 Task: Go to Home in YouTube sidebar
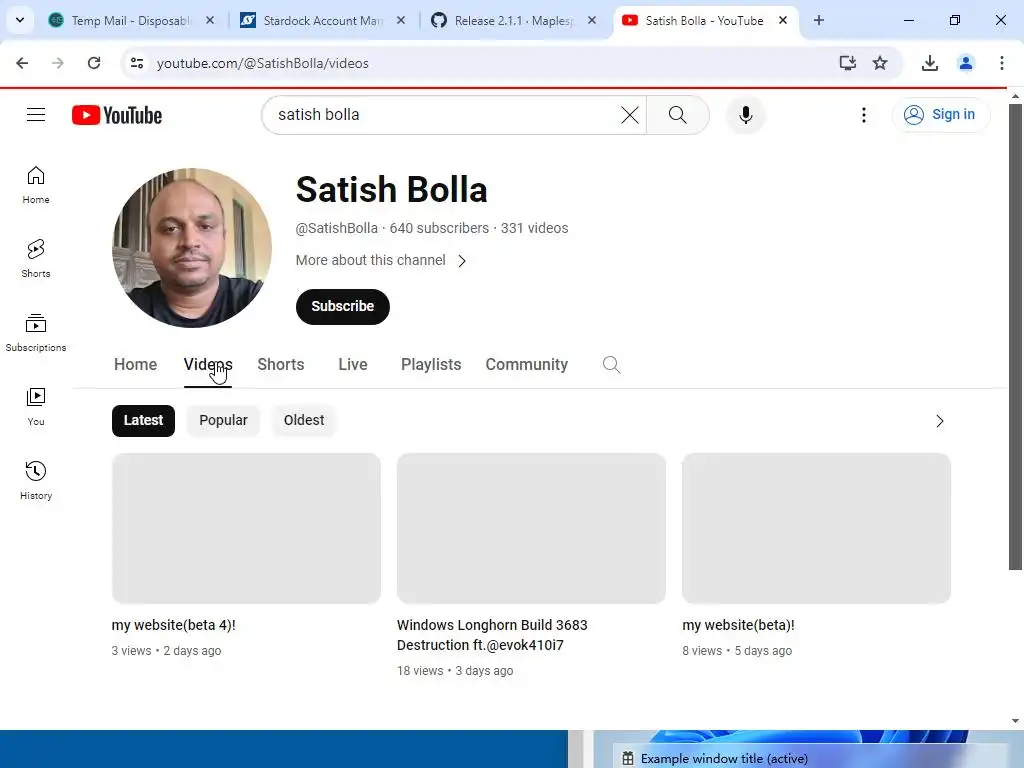point(36,185)
